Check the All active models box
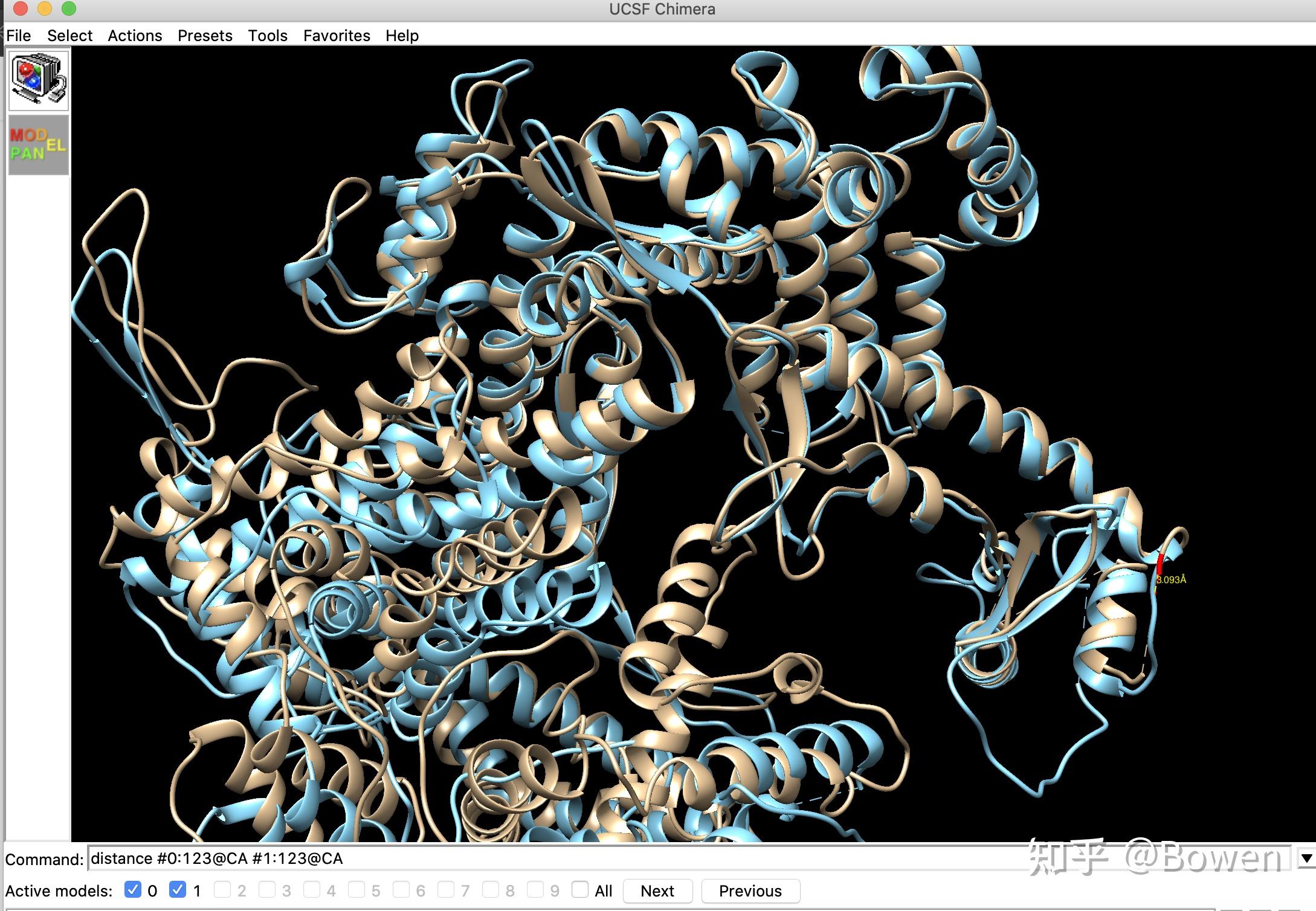Viewport: 1316px width, 911px height. 580,889
